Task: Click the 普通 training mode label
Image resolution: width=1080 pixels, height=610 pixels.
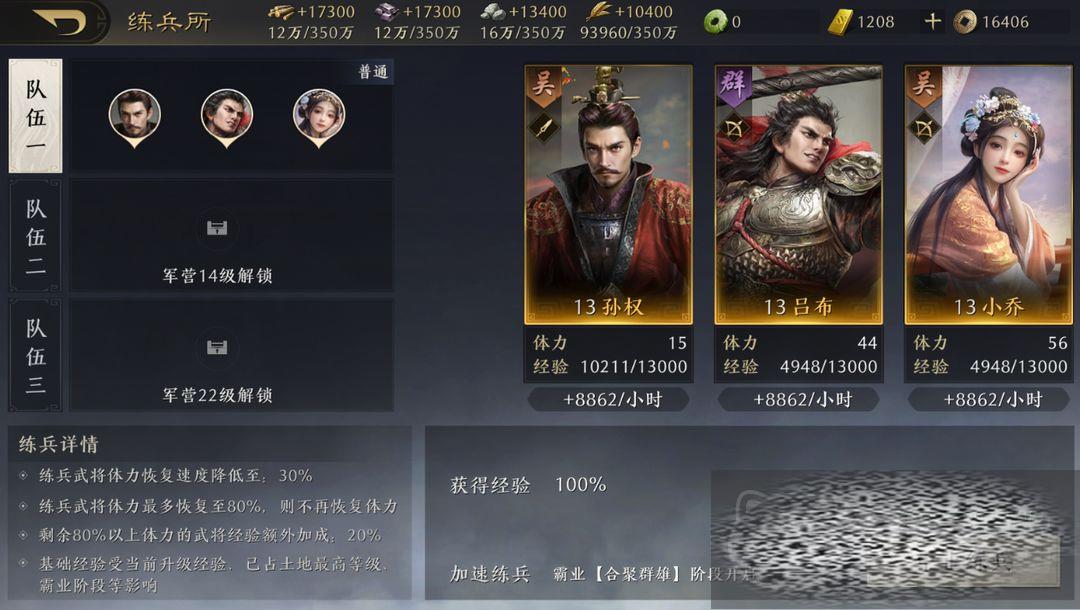Action: tap(373, 72)
